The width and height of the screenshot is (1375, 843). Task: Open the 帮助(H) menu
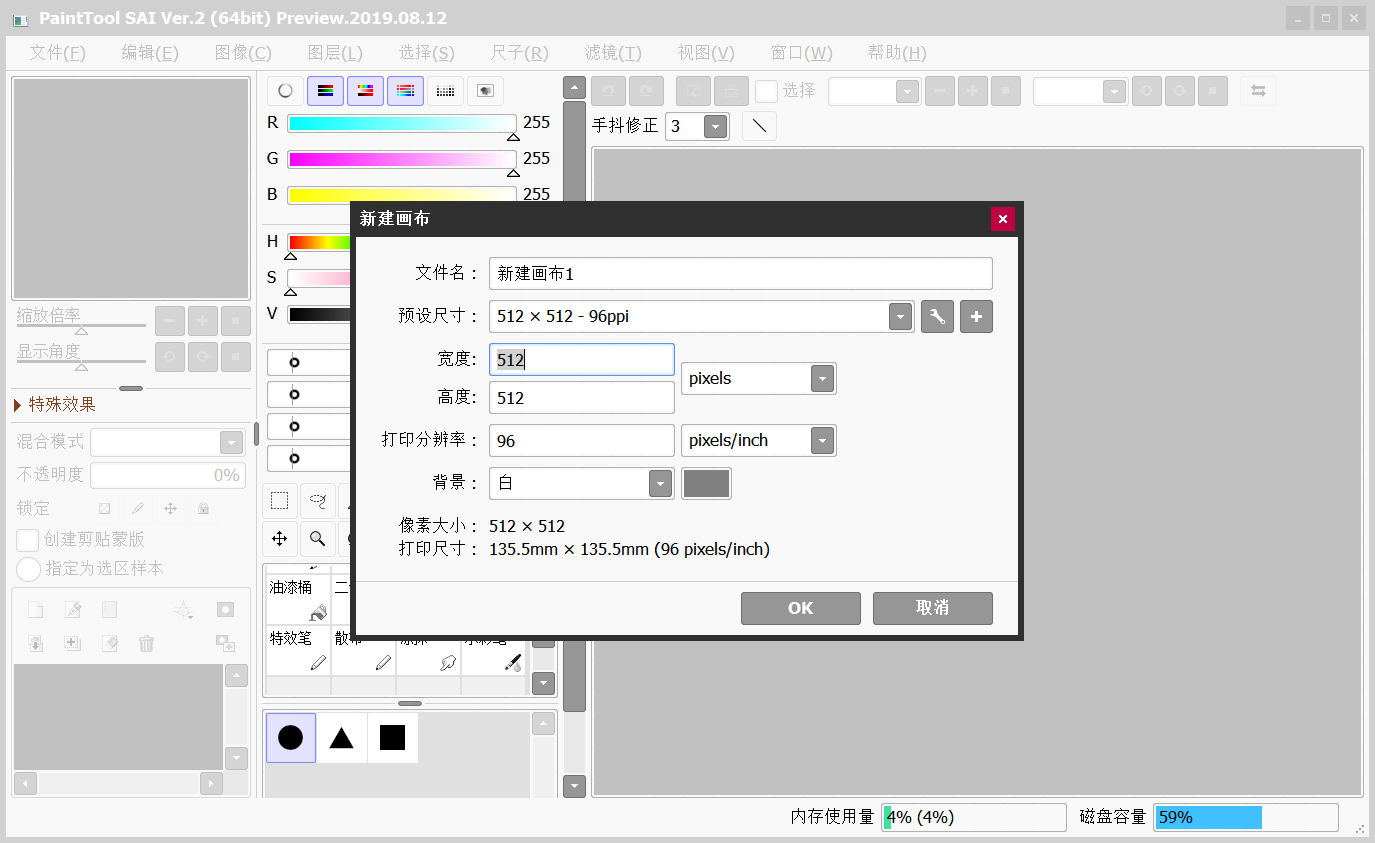pyautogui.click(x=897, y=53)
